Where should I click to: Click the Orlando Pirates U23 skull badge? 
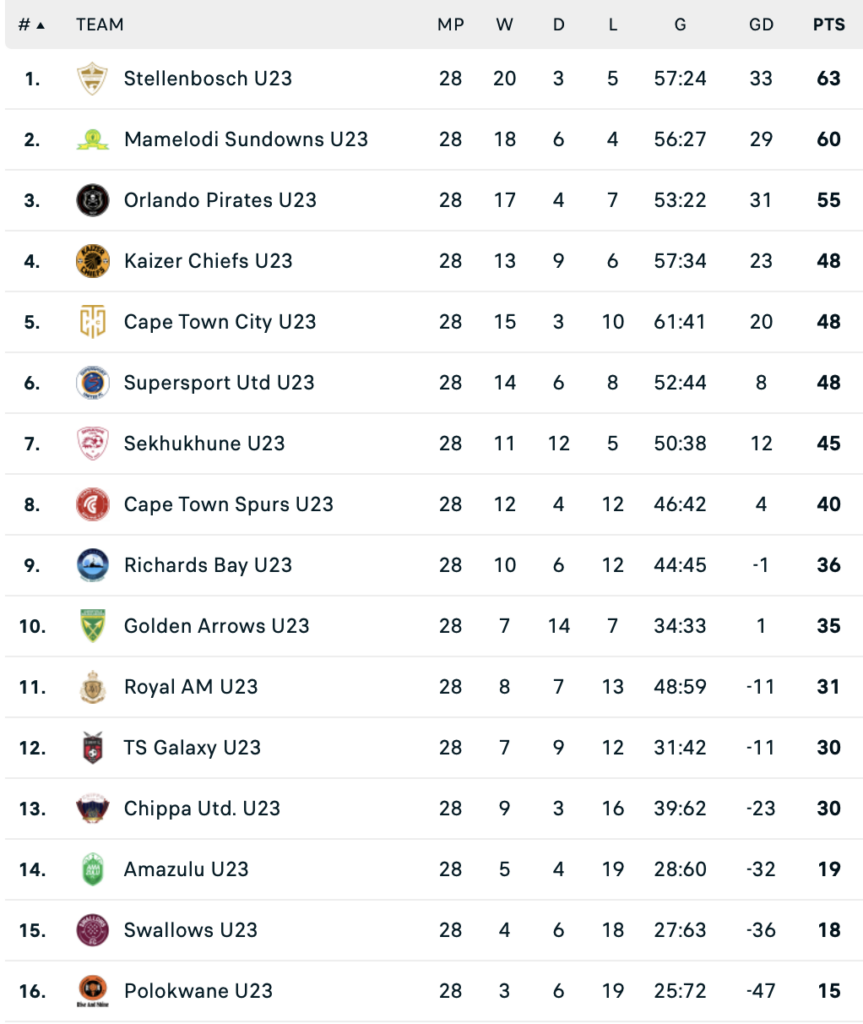click(92, 200)
